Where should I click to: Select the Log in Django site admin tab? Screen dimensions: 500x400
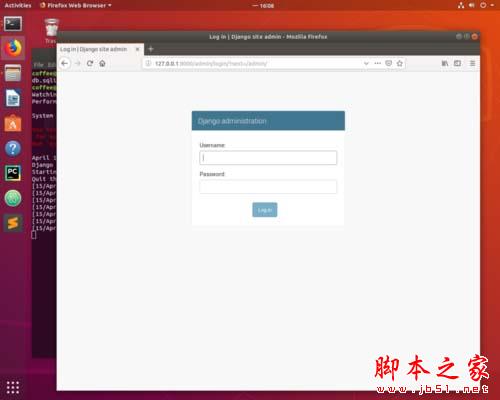pos(94,49)
